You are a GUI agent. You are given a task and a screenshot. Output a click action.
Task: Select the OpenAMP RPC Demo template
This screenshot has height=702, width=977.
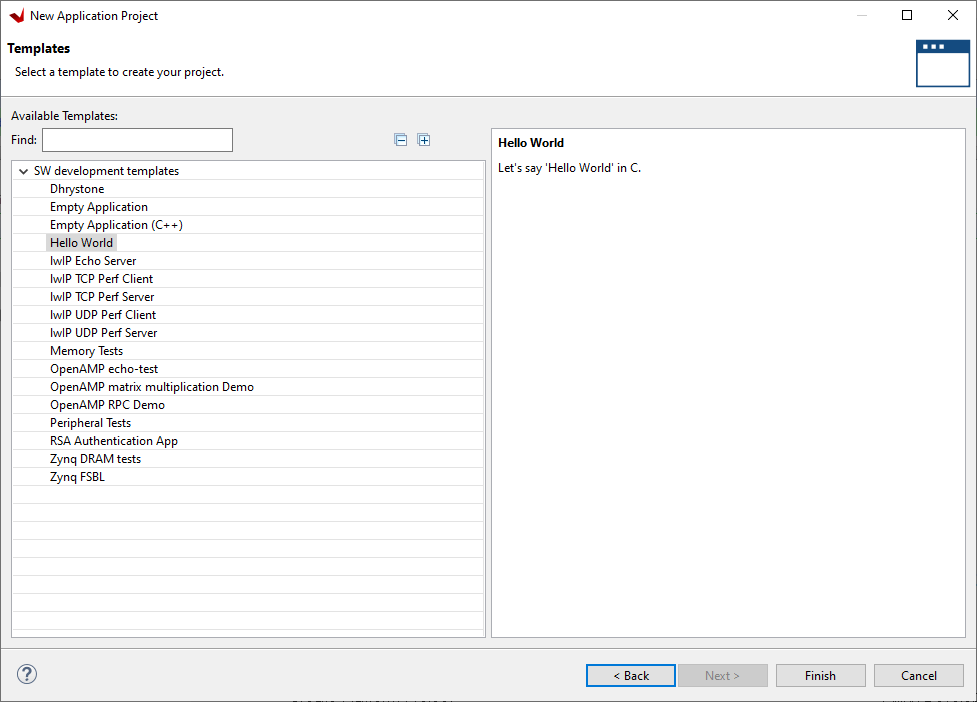(108, 406)
